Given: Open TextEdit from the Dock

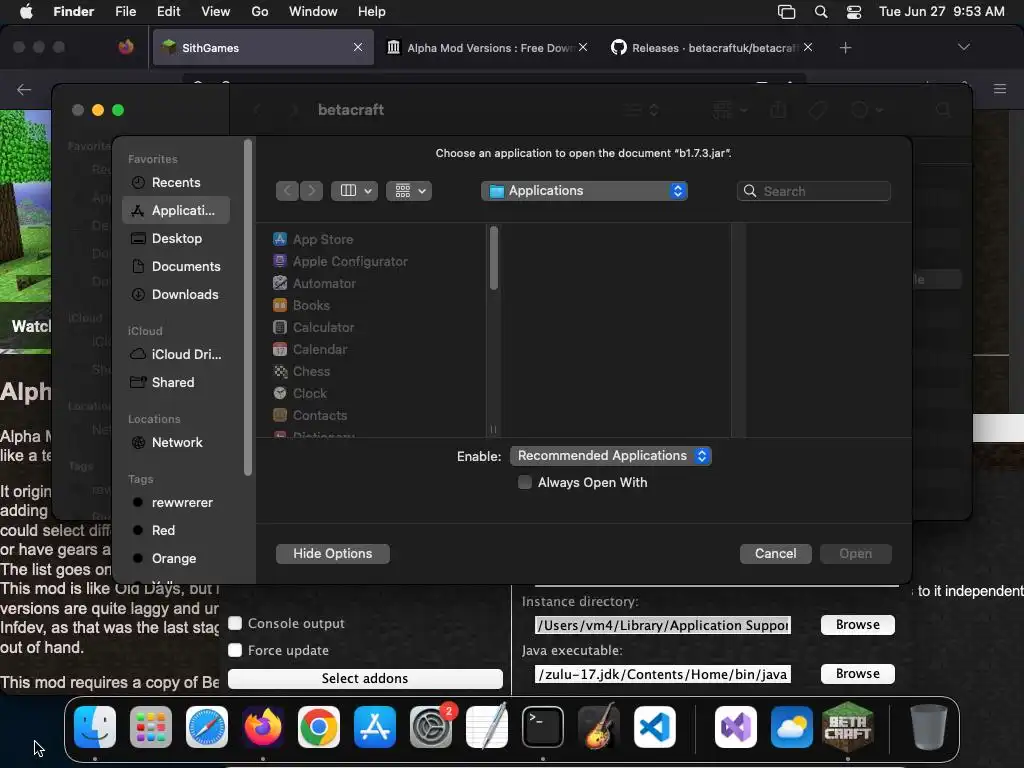Looking at the screenshot, I should (x=487, y=727).
